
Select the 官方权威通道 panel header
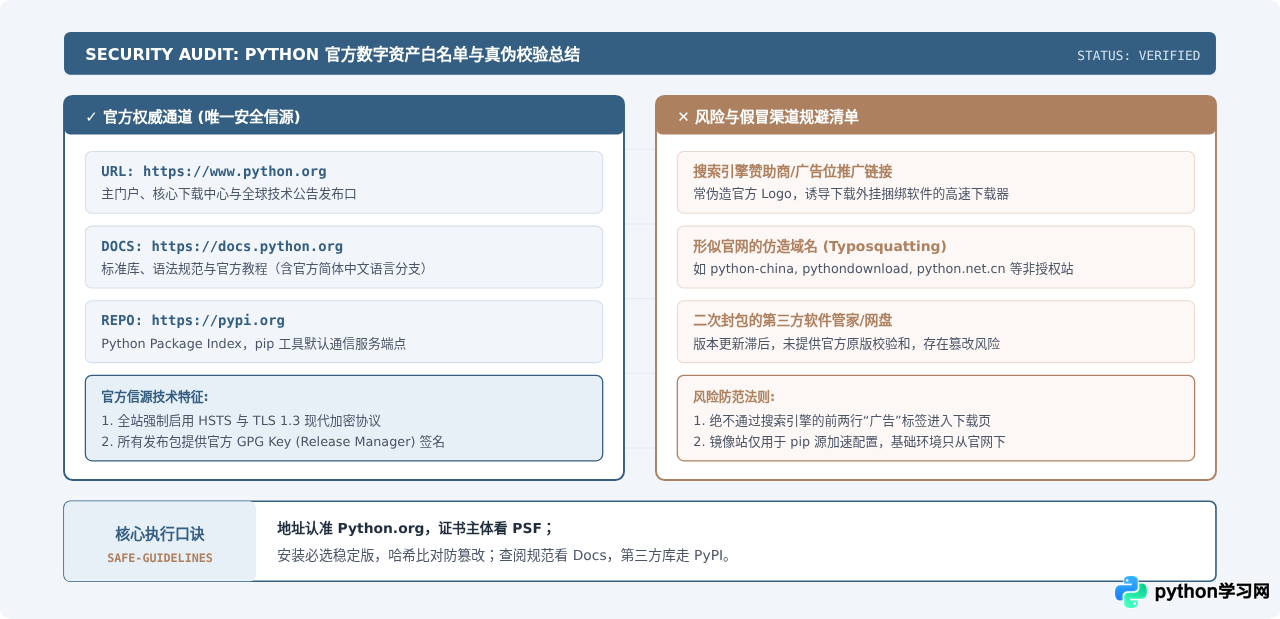click(x=344, y=116)
